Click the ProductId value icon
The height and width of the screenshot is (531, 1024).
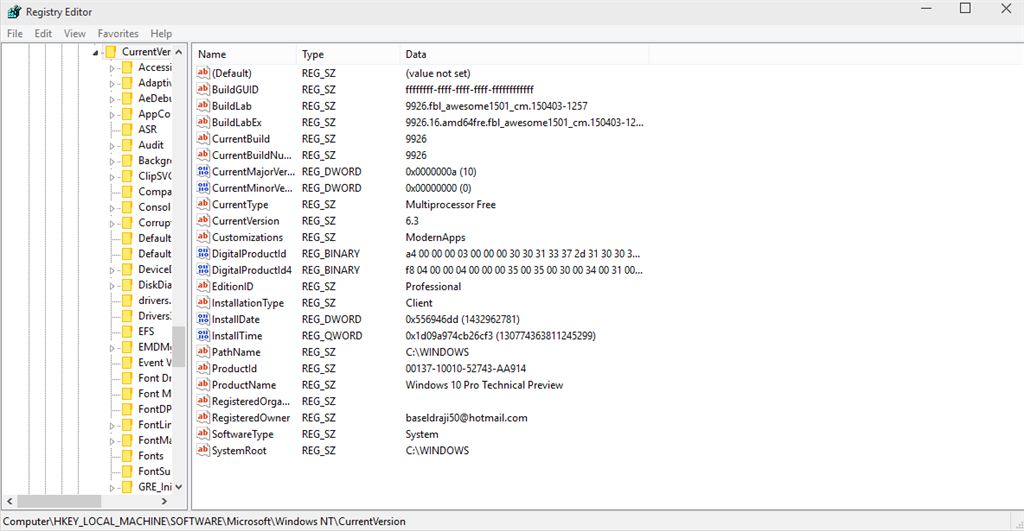[x=203, y=368]
